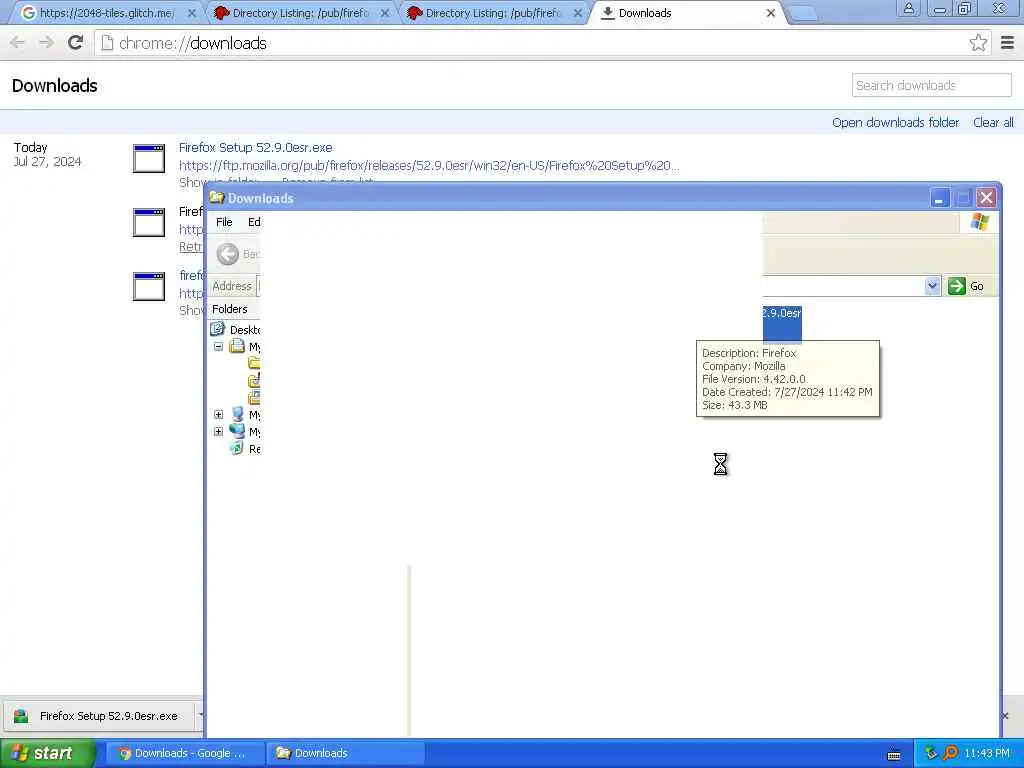Image resolution: width=1024 pixels, height=768 pixels.
Task: Click the file icon beside Firefox Setup 52.9.0esr.exe
Action: pos(149,159)
